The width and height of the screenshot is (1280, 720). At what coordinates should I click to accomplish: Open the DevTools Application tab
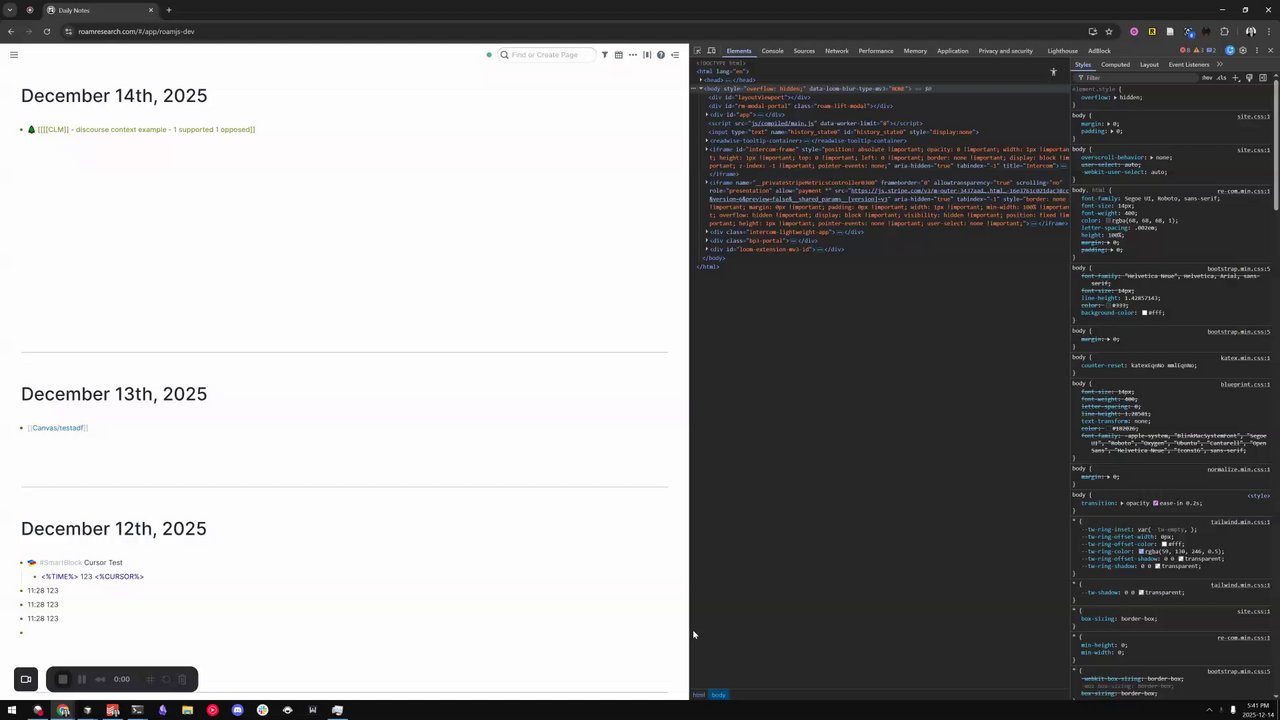point(952,51)
